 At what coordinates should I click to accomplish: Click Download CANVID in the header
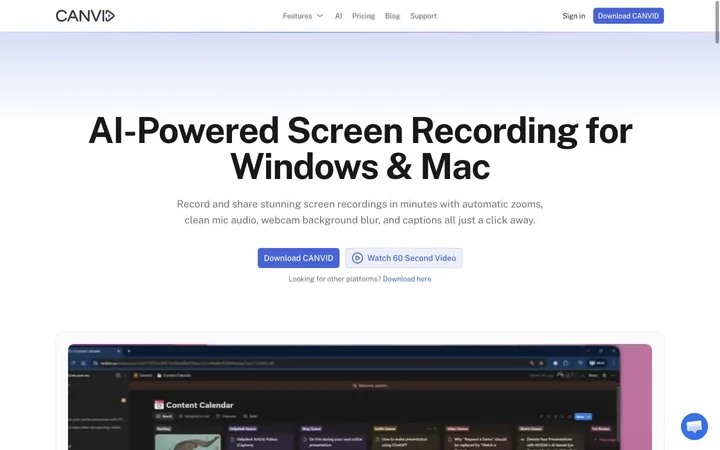click(628, 16)
